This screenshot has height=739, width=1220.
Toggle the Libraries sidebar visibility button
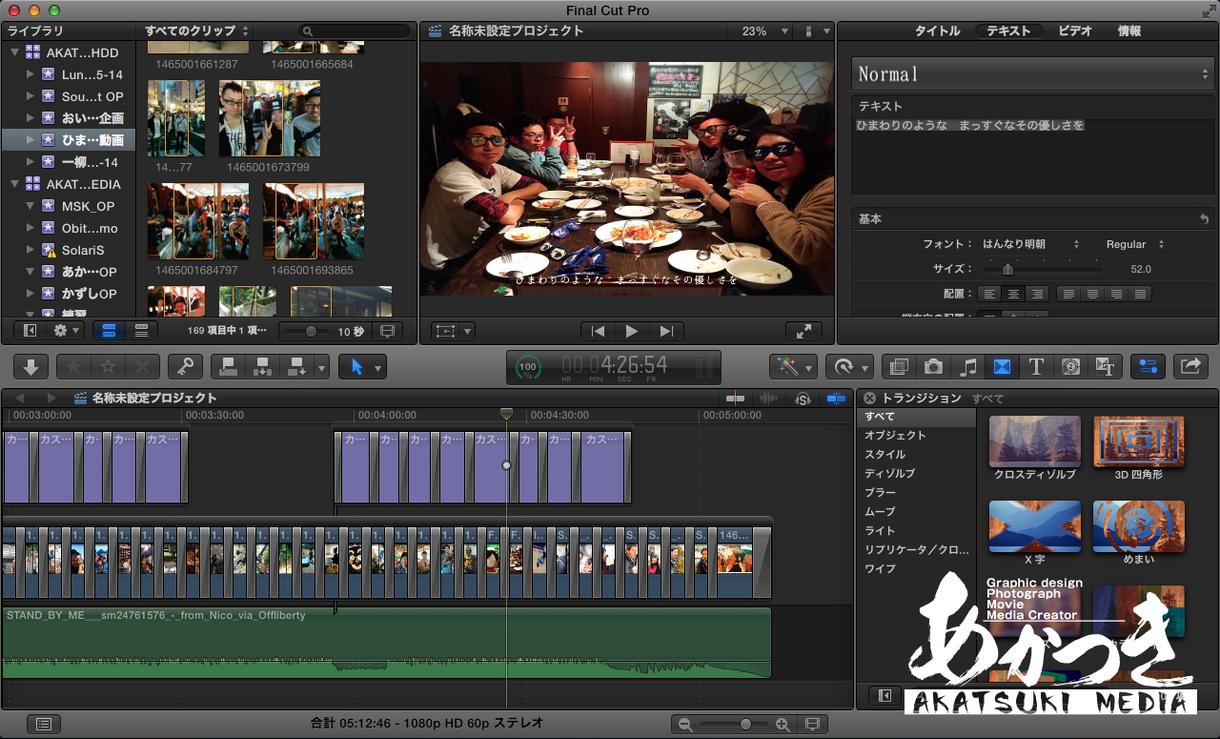30,331
